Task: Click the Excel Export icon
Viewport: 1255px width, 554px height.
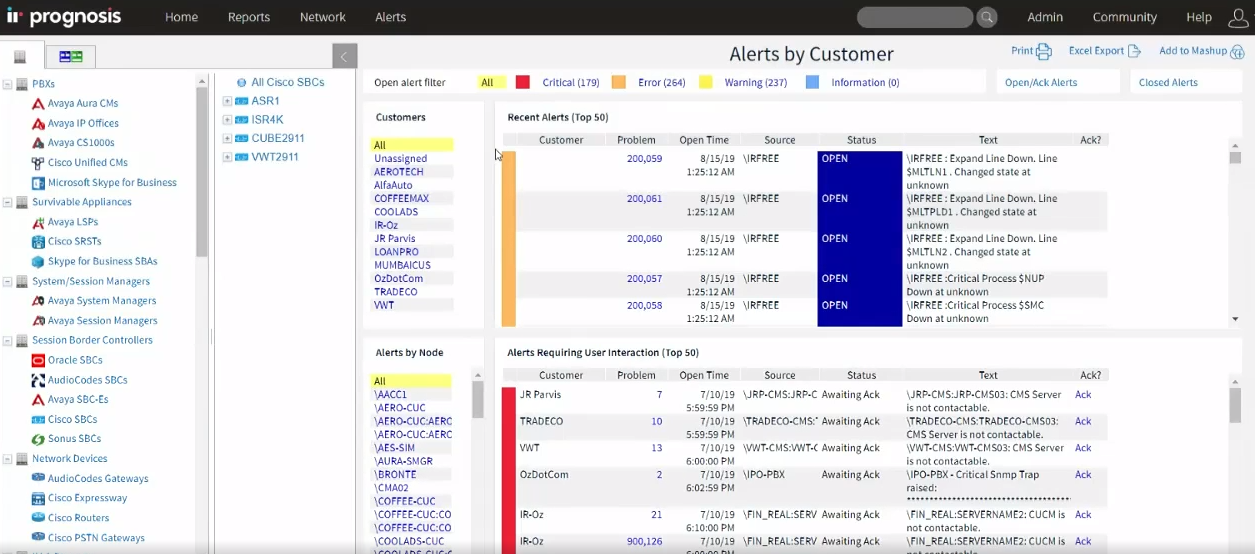Action: coord(1134,51)
